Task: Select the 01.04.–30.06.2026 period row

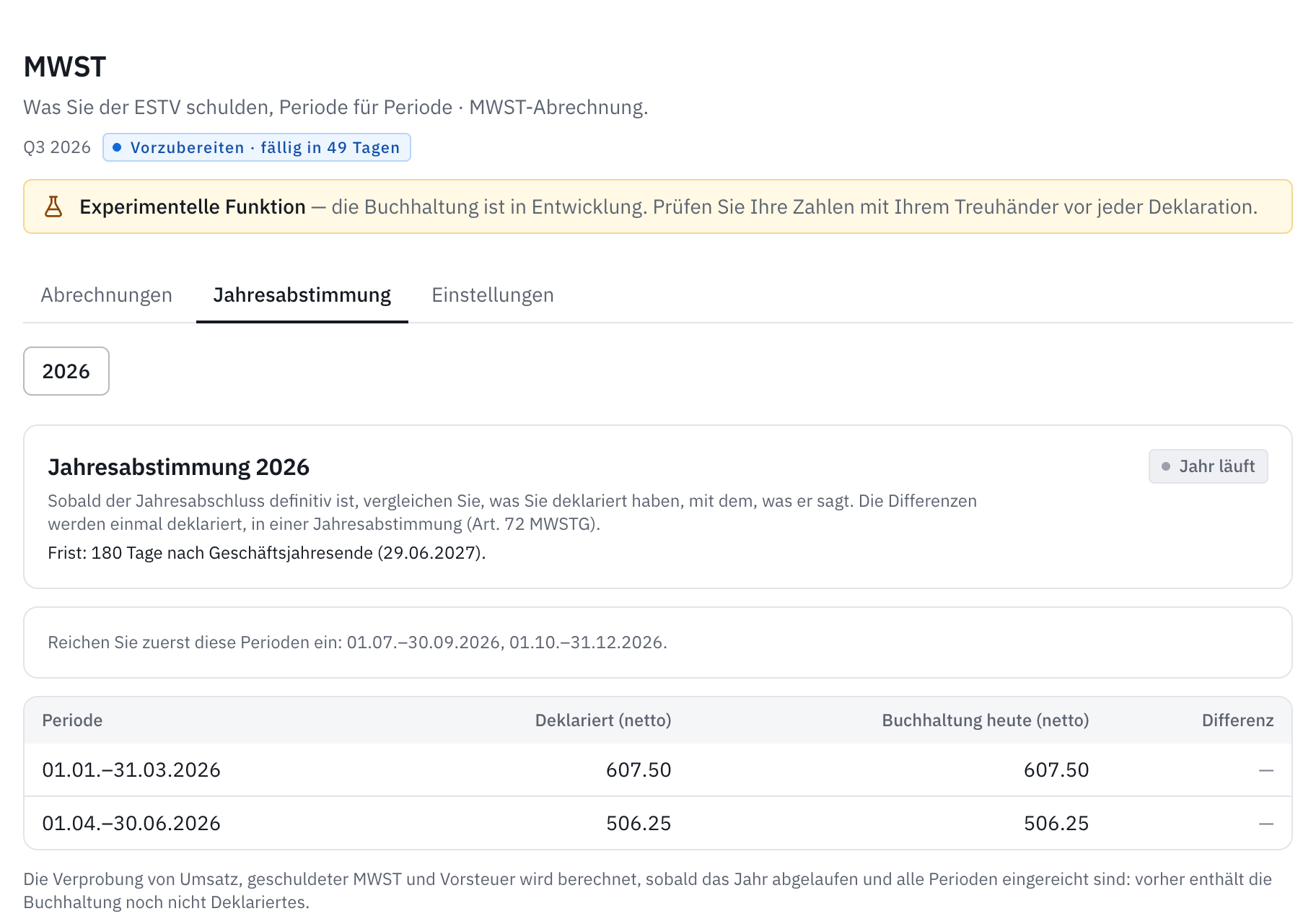Action: coord(658,824)
